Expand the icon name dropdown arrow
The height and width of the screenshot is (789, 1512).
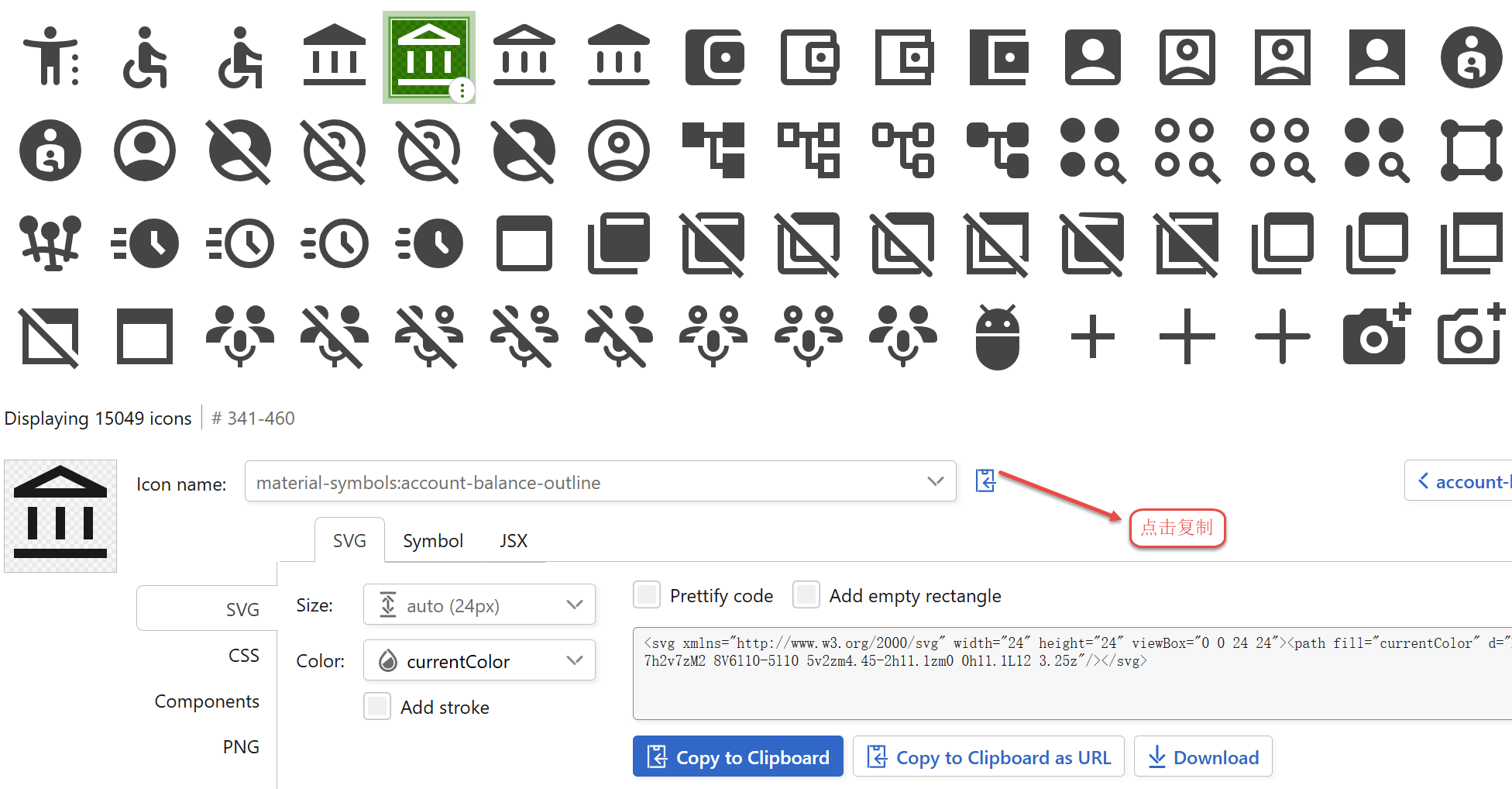(x=935, y=481)
